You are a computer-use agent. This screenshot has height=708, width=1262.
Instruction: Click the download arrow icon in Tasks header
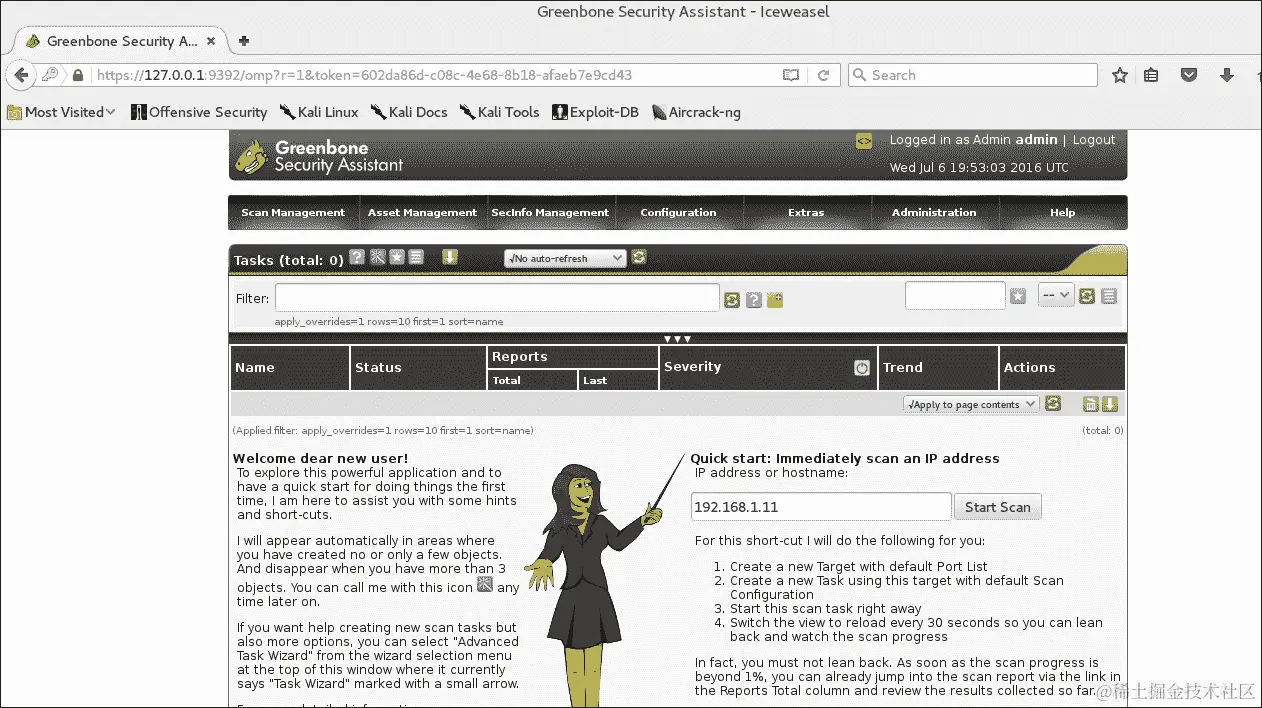[450, 258]
